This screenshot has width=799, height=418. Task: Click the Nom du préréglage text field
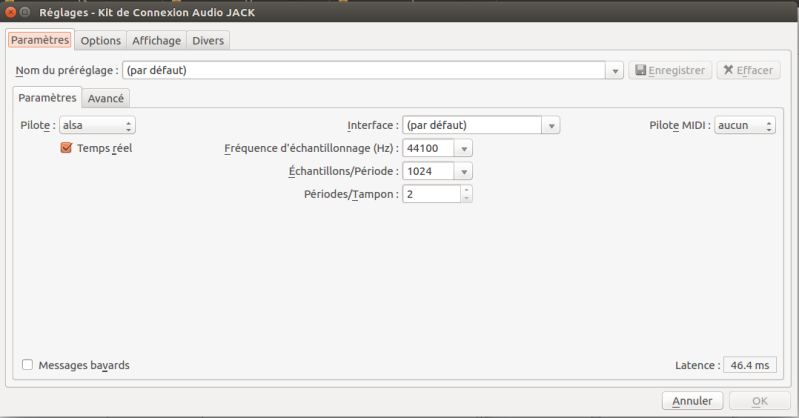tap(364, 70)
